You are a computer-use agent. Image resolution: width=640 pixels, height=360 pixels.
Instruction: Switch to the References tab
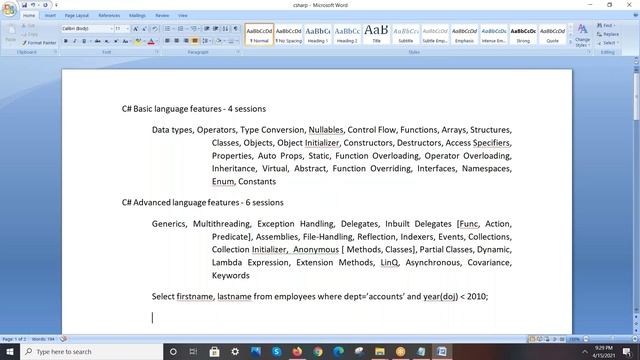(109, 16)
